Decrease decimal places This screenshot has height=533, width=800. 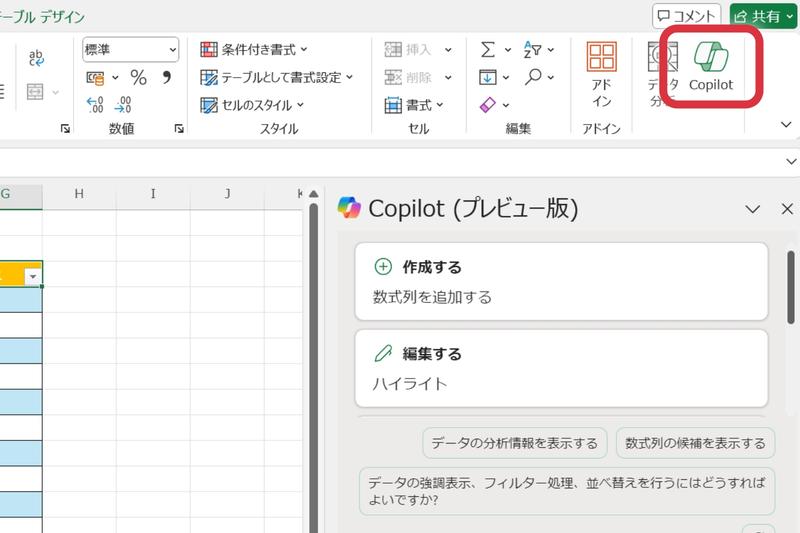pyautogui.click(x=123, y=105)
